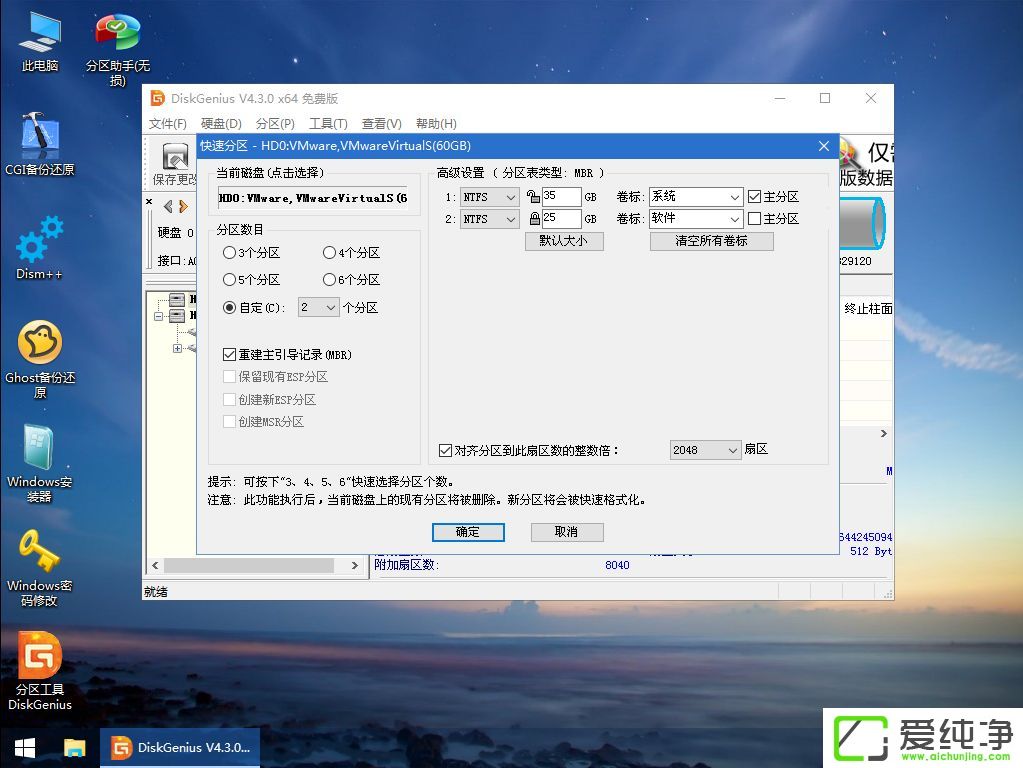Click the padlock icon beside the 35 GB field
Screen dimensions: 1023x768
coord(536,197)
